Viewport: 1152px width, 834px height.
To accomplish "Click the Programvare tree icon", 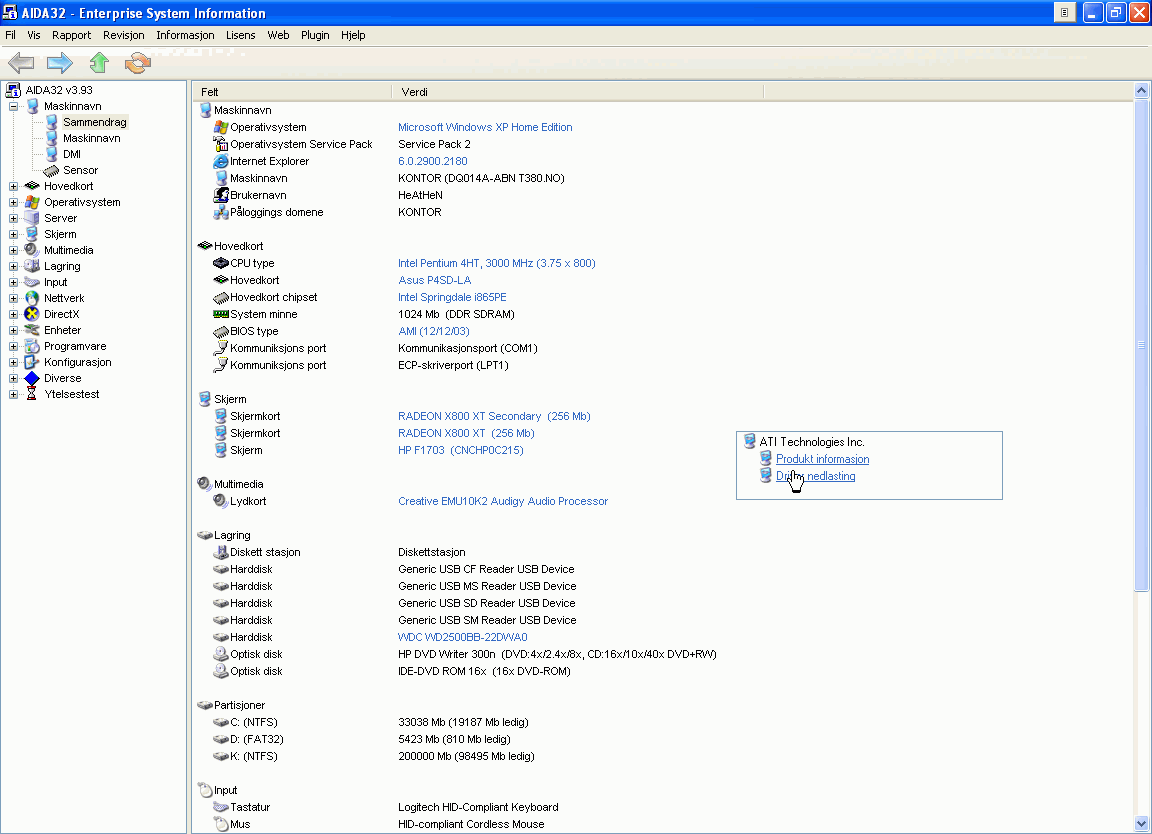I will pyautogui.click(x=32, y=346).
